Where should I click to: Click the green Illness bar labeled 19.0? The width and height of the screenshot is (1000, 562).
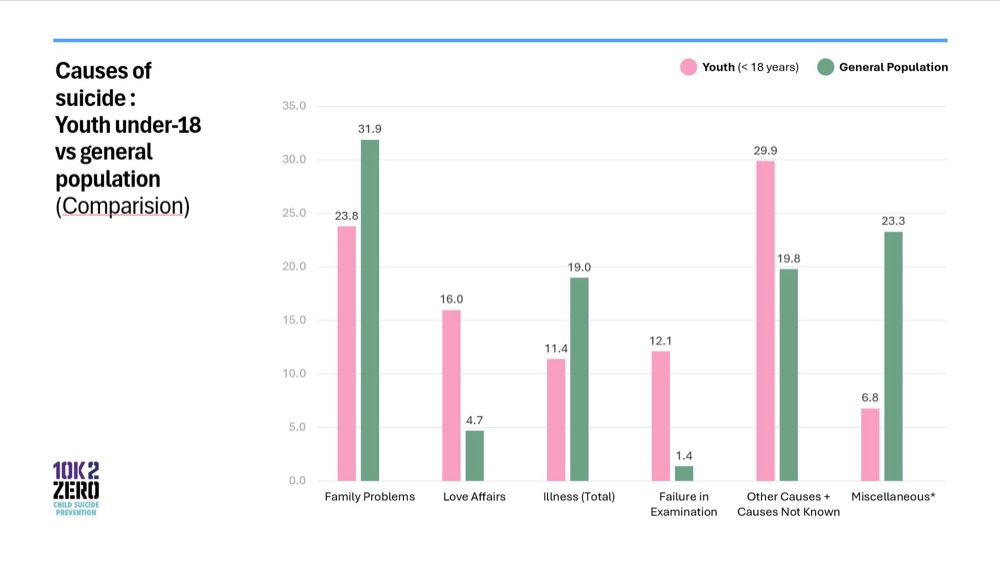click(579, 379)
